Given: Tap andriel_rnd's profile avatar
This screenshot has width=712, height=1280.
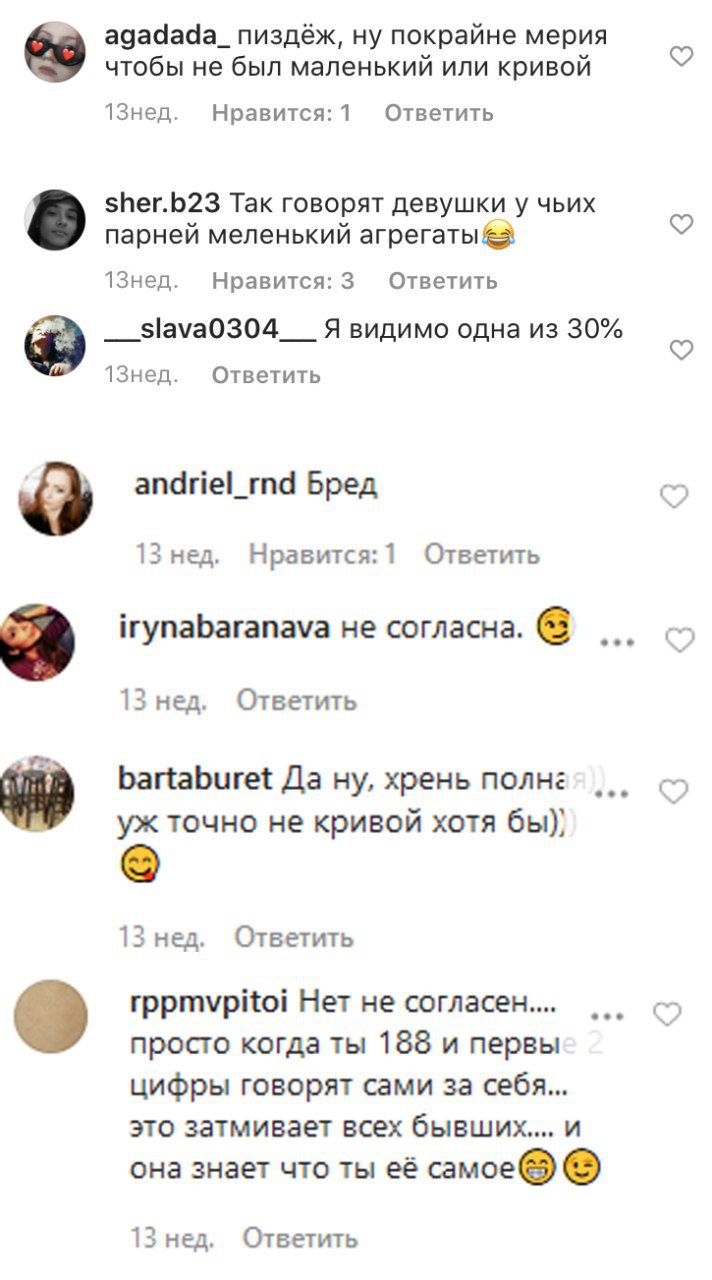Looking at the screenshot, I should [x=55, y=499].
